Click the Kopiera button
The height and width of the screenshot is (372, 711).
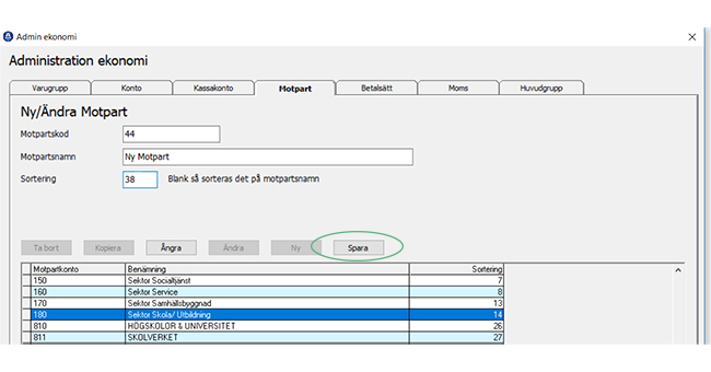[x=108, y=248]
